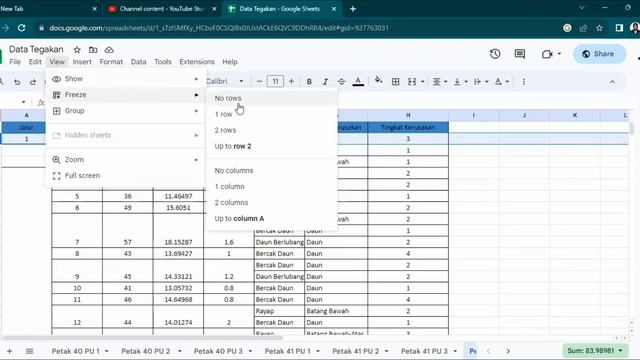Move document using folder icon
This screenshot has width=640, height=360.
(x=93, y=50)
